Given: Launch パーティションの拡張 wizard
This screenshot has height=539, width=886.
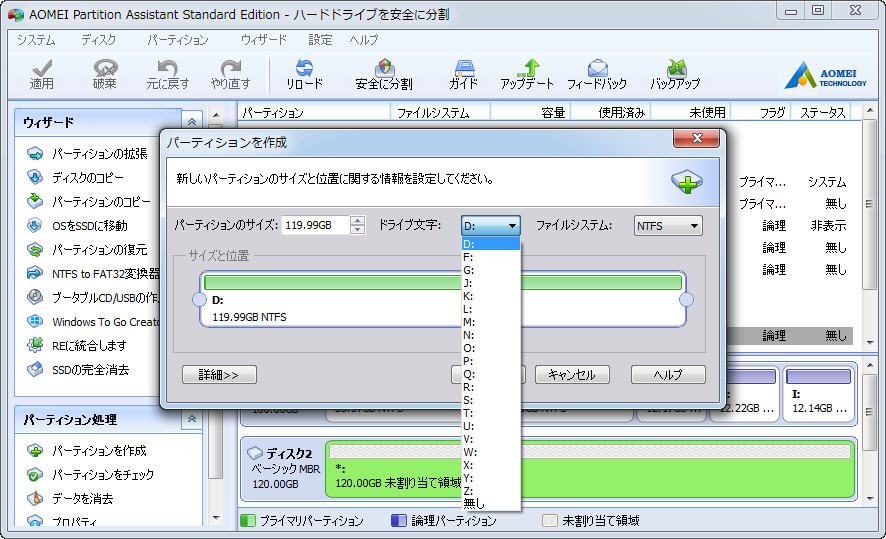Looking at the screenshot, I should point(87,154).
